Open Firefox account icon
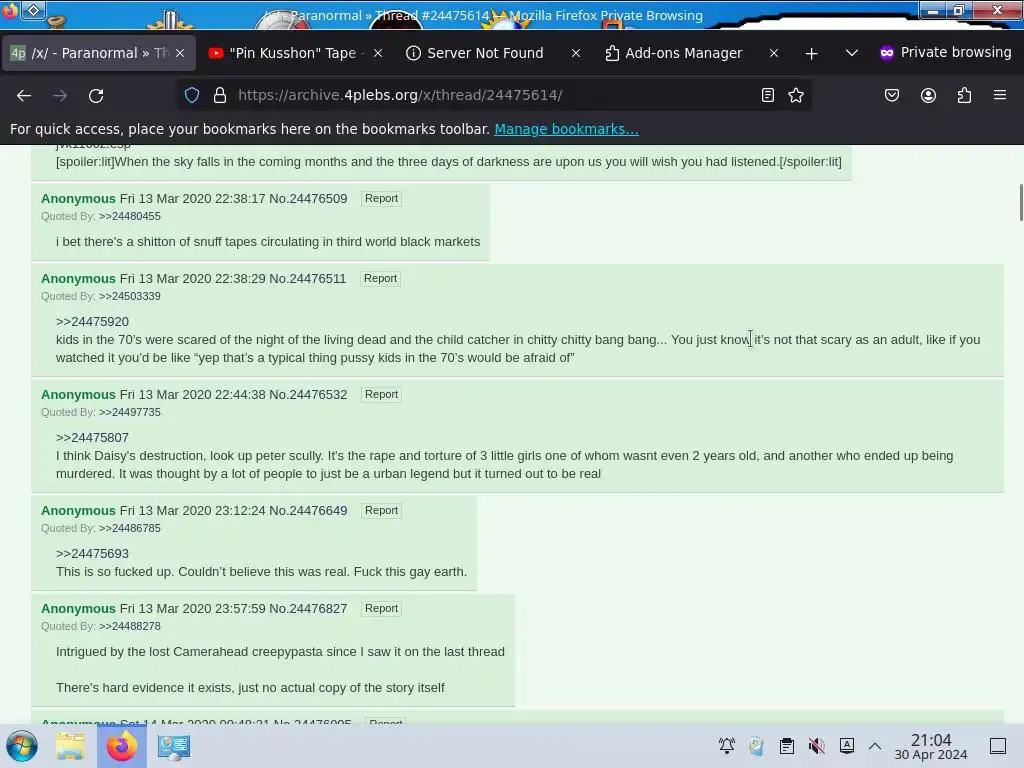 point(928,95)
